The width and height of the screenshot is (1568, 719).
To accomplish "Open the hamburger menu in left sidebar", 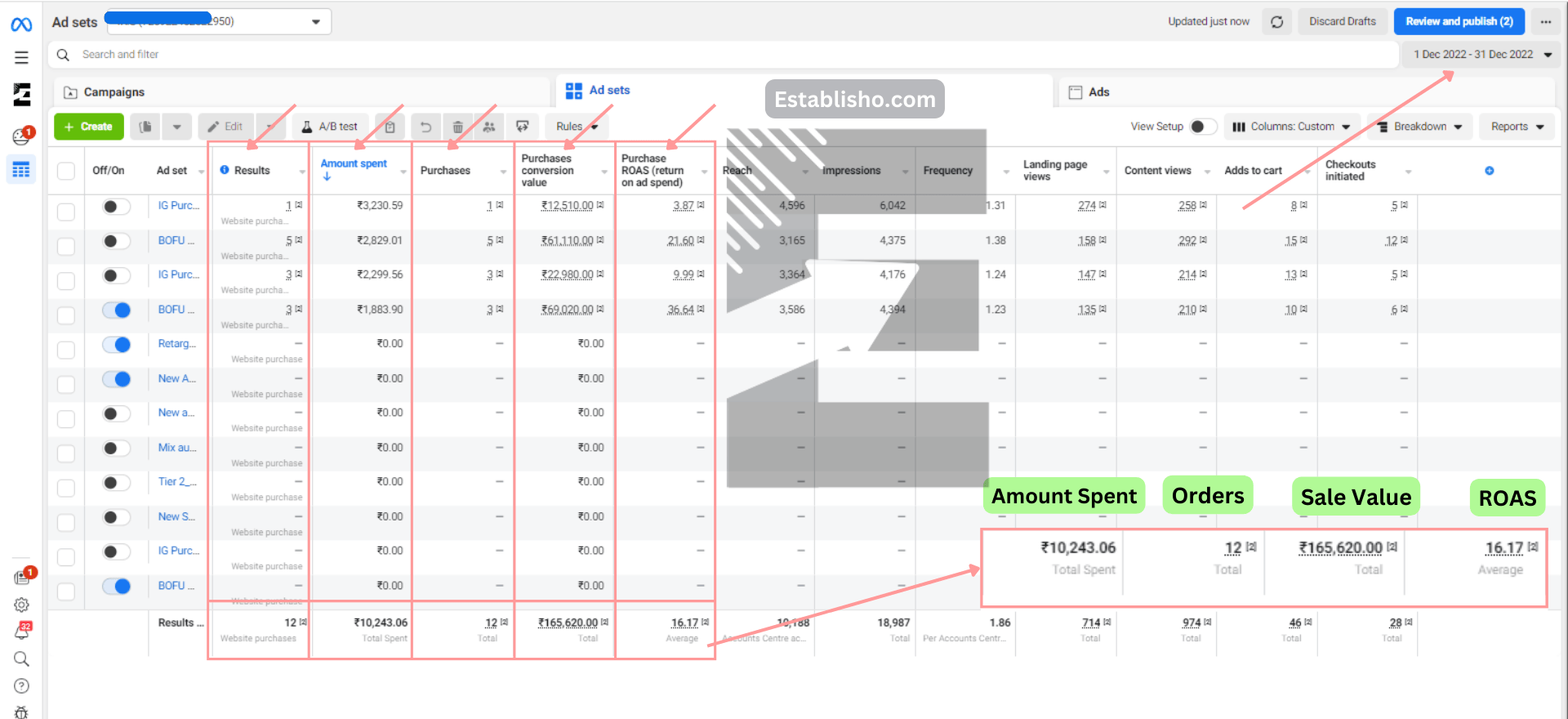I will [x=22, y=57].
